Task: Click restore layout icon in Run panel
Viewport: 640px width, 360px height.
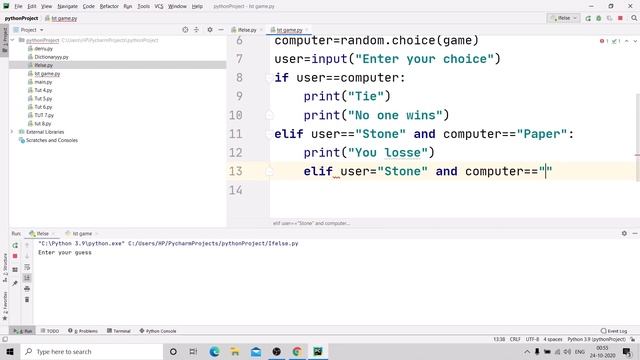Action: click(x=15, y=270)
